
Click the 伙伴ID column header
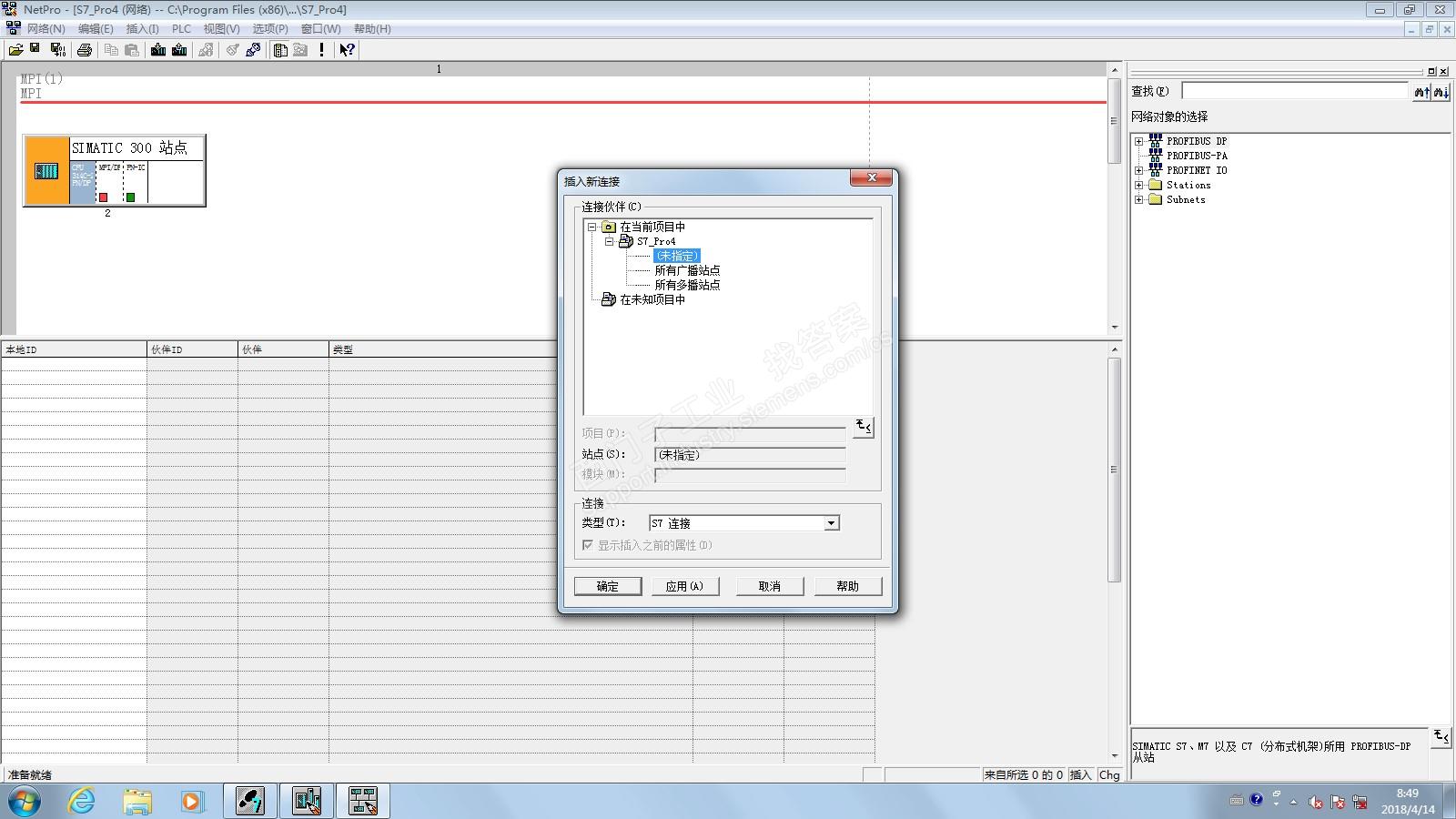tap(192, 349)
